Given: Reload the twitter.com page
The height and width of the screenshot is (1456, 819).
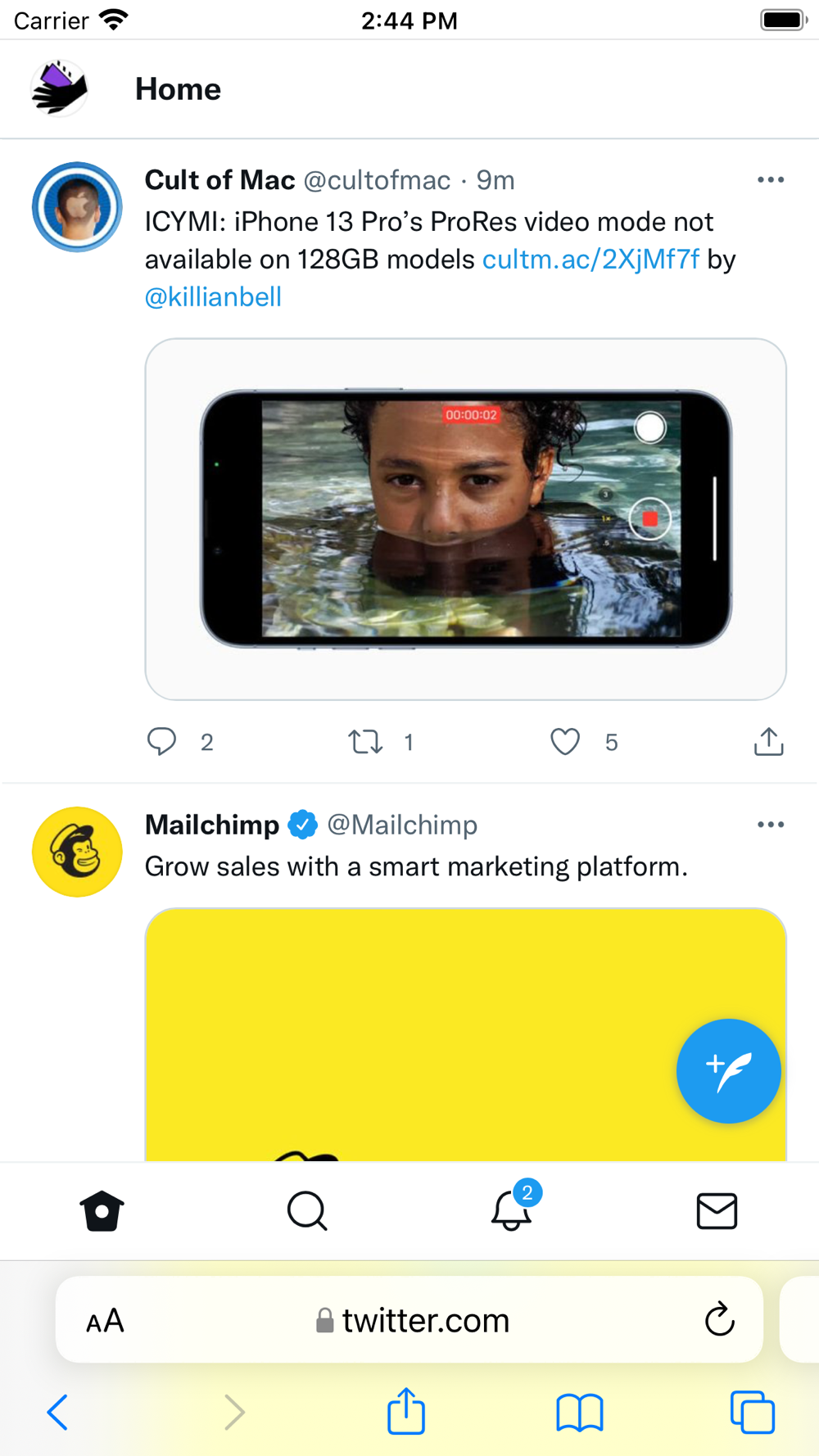Looking at the screenshot, I should click(719, 1318).
